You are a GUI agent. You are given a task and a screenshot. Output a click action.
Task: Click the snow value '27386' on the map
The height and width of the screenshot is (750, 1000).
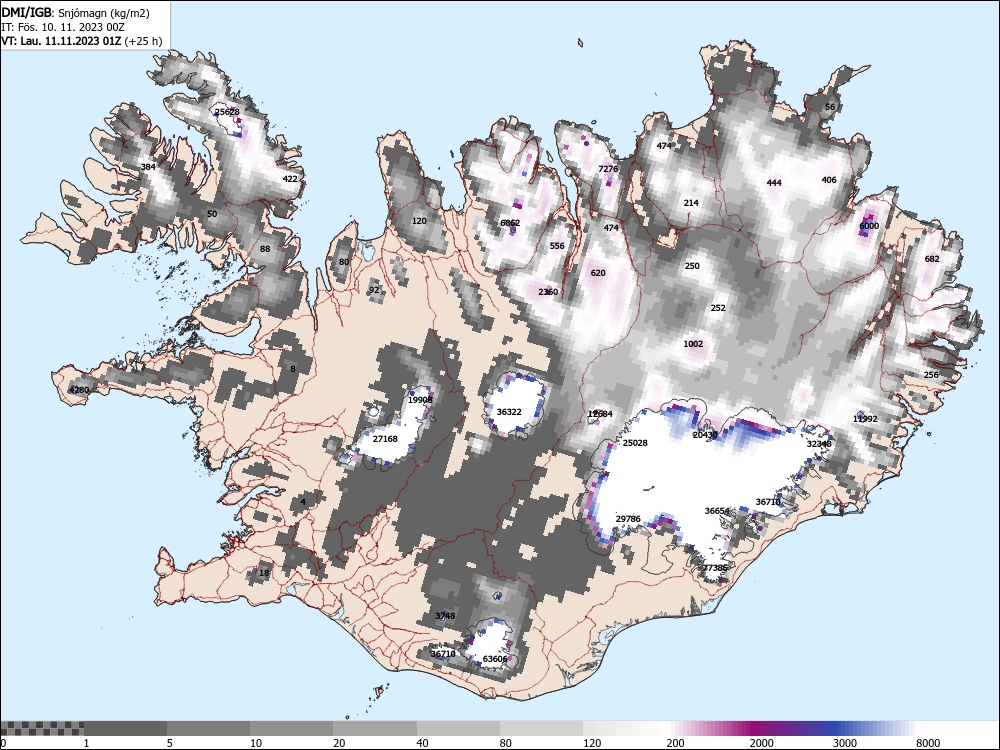tap(715, 568)
